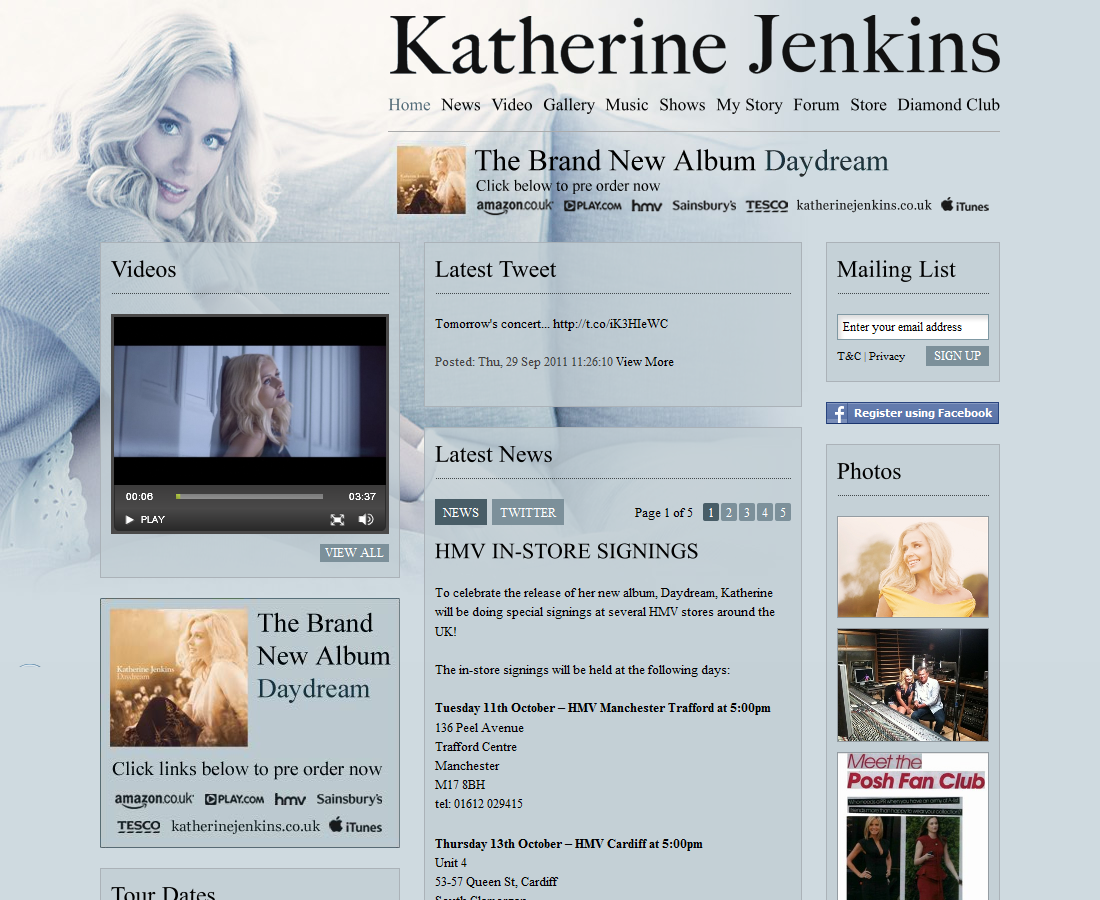
Task: Open the Store menu item
Action: tap(868, 105)
